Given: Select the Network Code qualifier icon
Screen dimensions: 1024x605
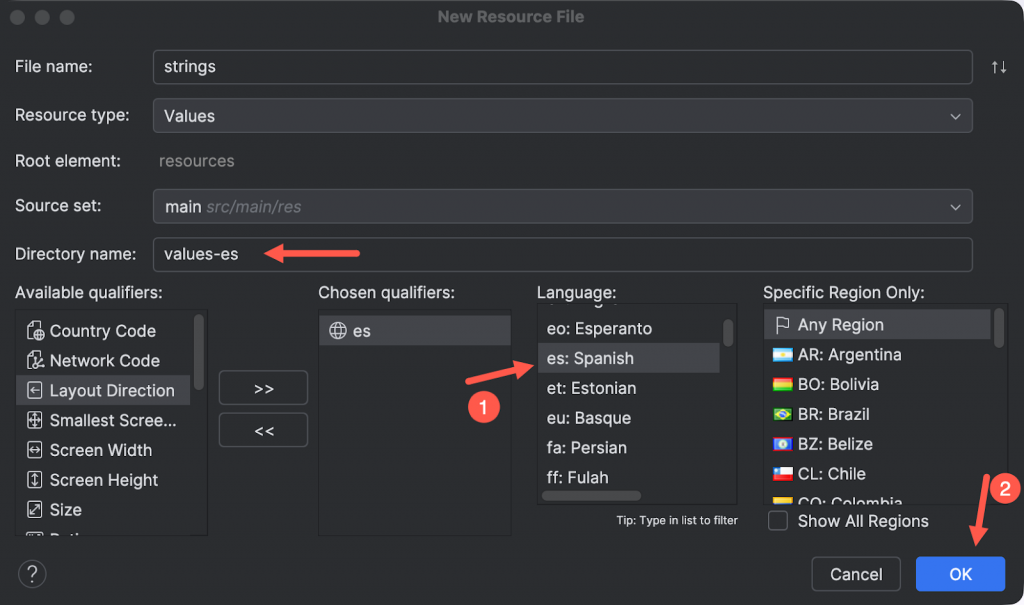Looking at the screenshot, I should (x=34, y=361).
